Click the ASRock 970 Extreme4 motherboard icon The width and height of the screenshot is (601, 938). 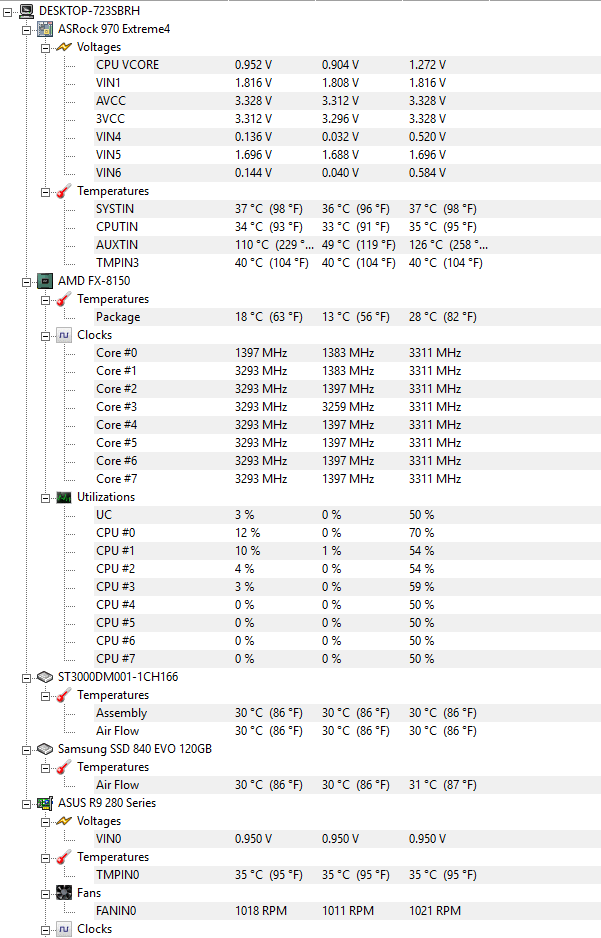pos(45,29)
